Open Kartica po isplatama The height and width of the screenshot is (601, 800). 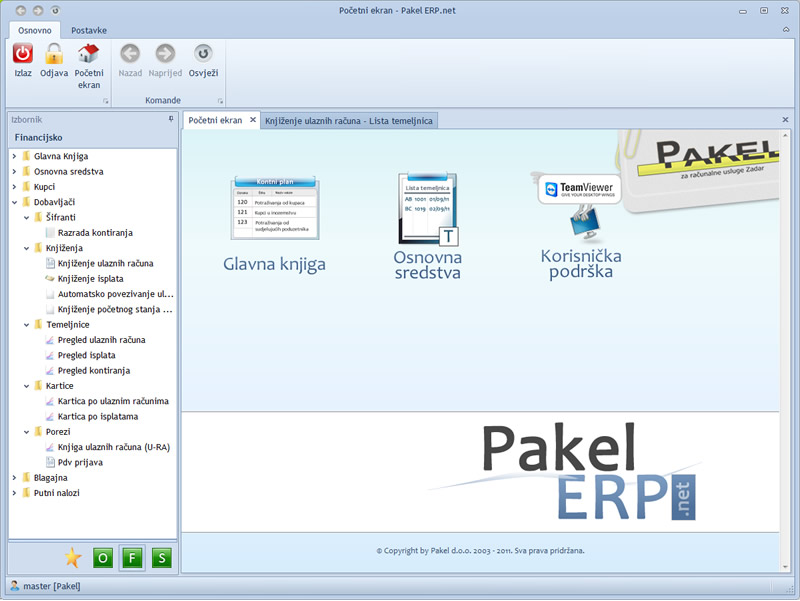pyautogui.click(x=97, y=416)
